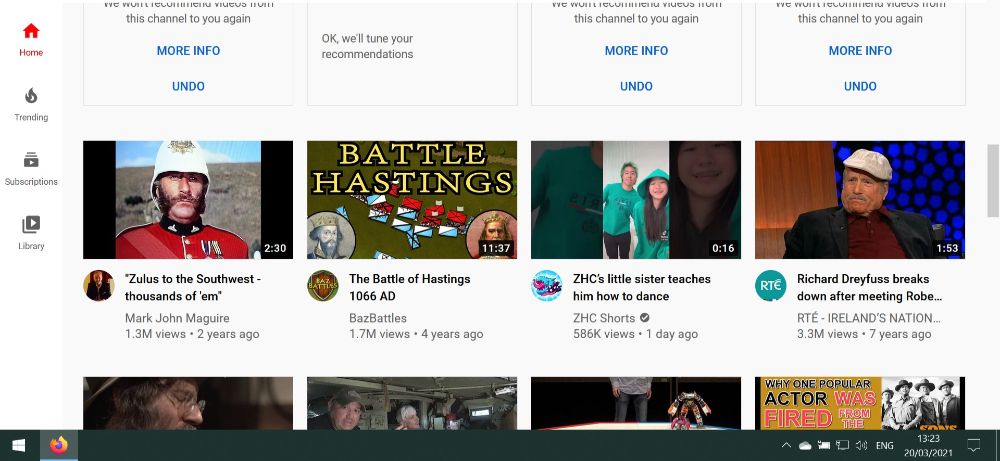Image resolution: width=1000 pixels, height=461 pixels.
Task: Click "1.3M views • 2 years ago" text
Action: click(192, 334)
